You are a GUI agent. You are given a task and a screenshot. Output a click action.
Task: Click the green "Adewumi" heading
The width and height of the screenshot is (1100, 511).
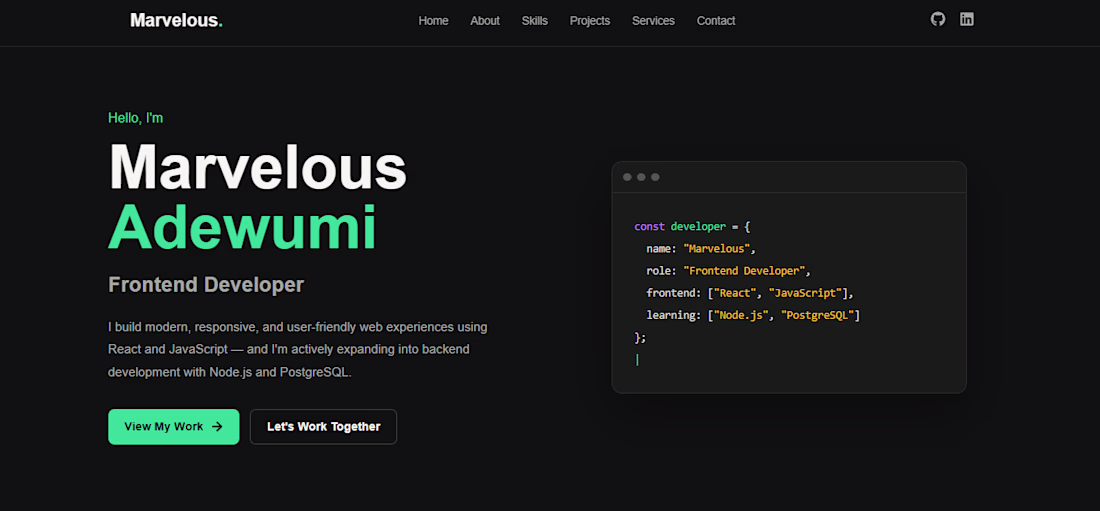click(243, 227)
